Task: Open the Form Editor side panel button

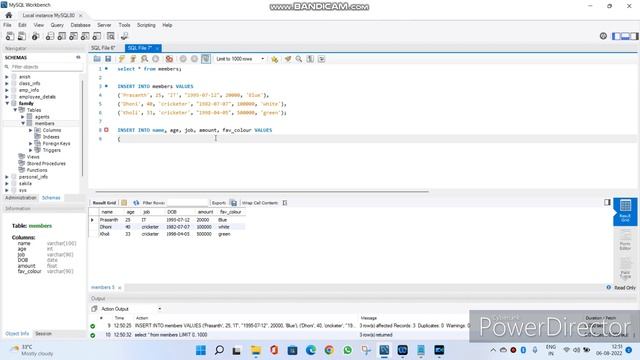Action: [x=625, y=240]
